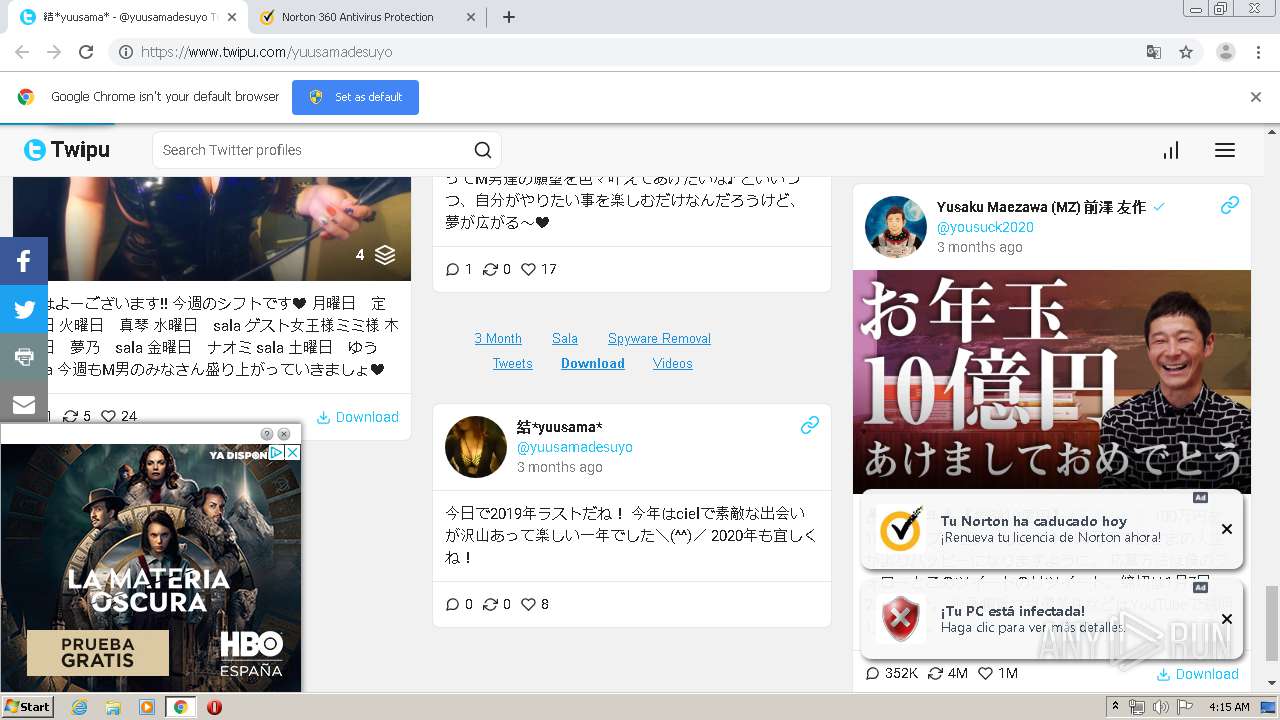The image size is (1280, 720).
Task: Close the Norton expired ad notification
Action: [1227, 529]
